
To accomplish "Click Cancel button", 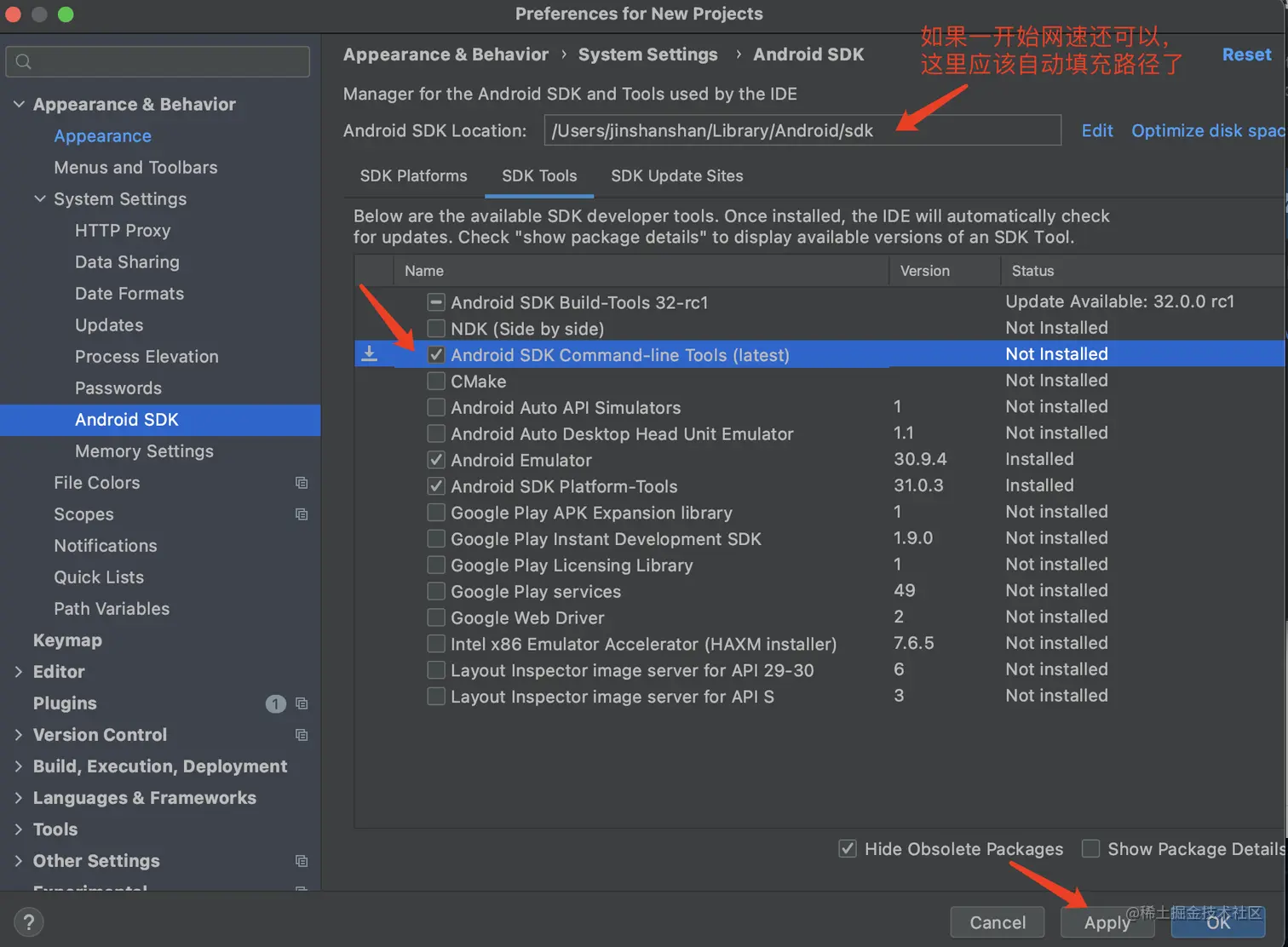I will coord(998,922).
